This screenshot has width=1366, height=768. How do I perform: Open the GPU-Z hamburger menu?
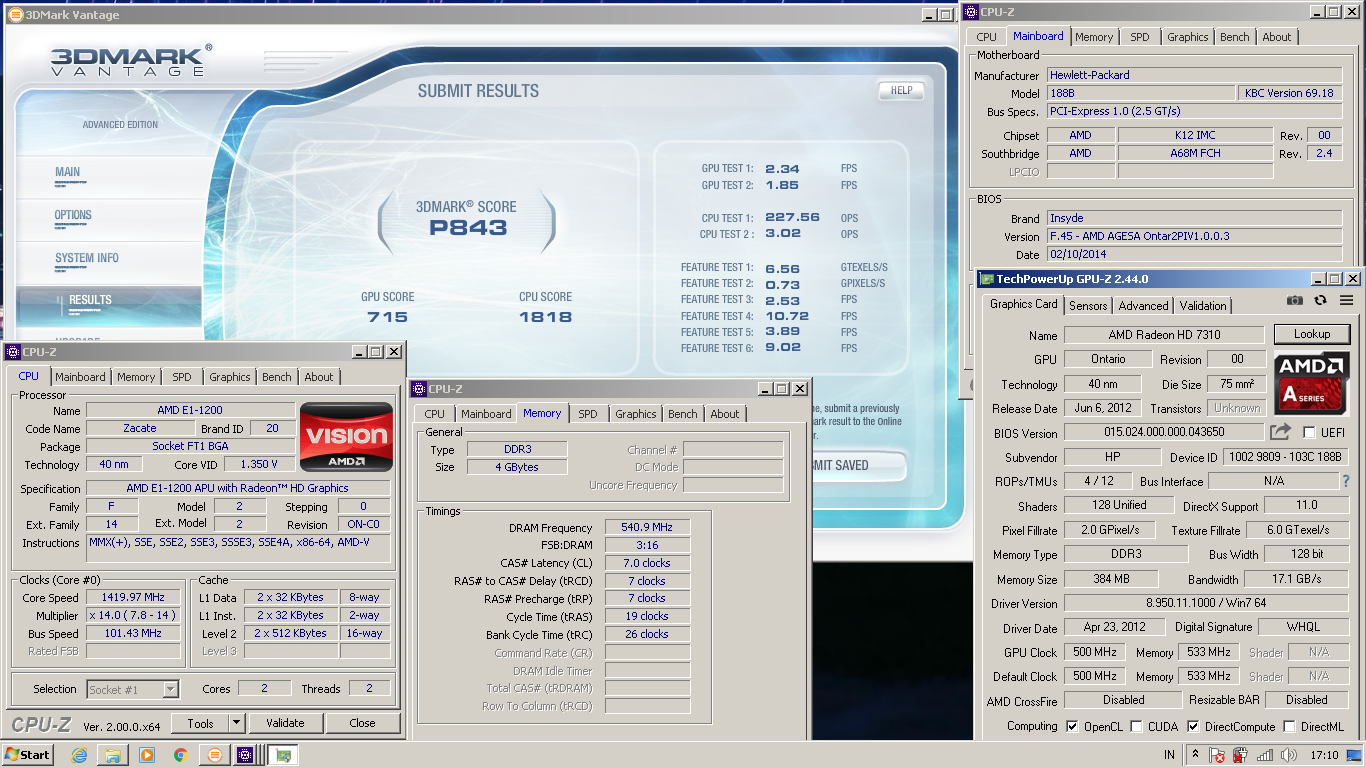coord(1346,300)
